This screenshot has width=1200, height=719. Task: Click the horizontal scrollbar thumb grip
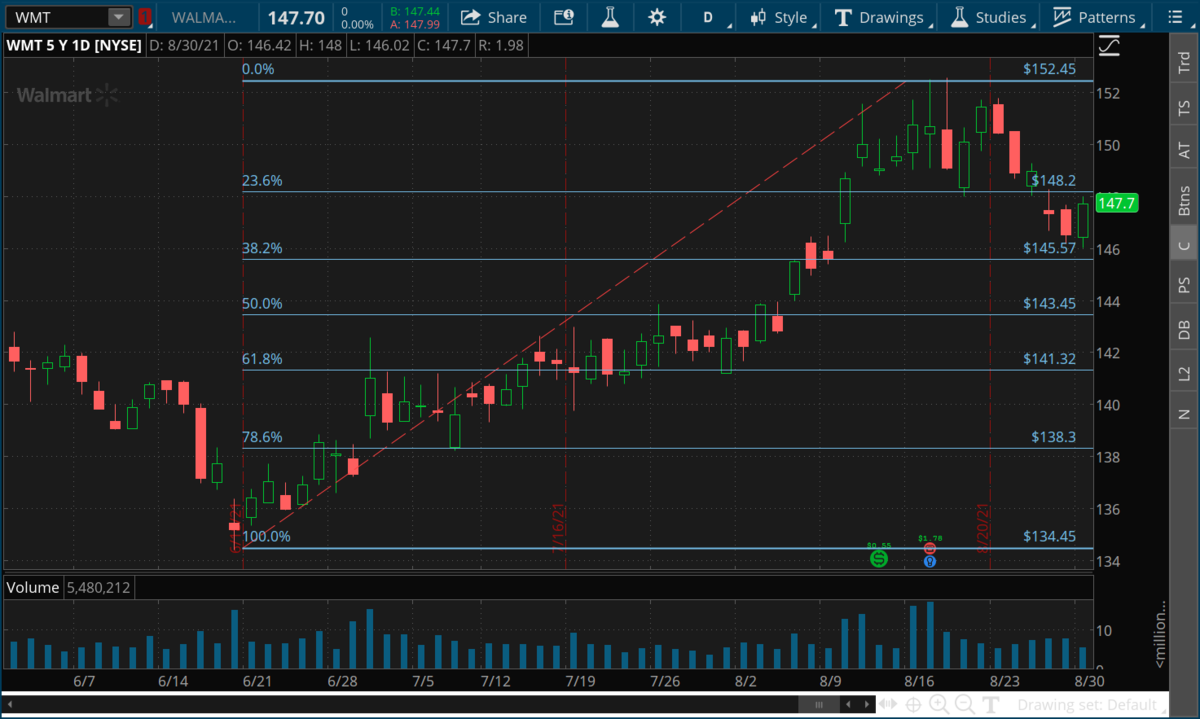coord(820,705)
